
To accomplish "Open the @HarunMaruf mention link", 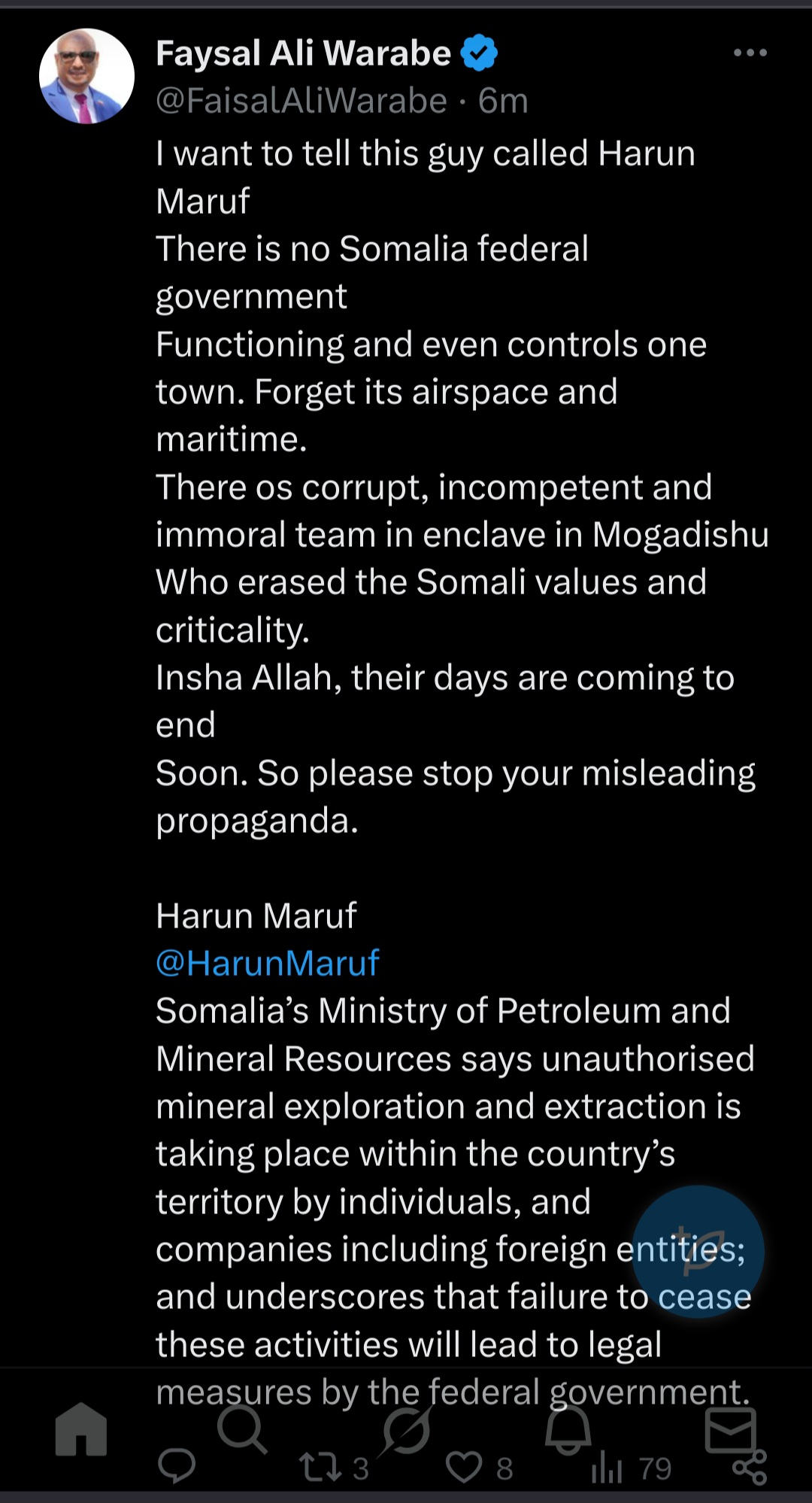I will tap(267, 963).
